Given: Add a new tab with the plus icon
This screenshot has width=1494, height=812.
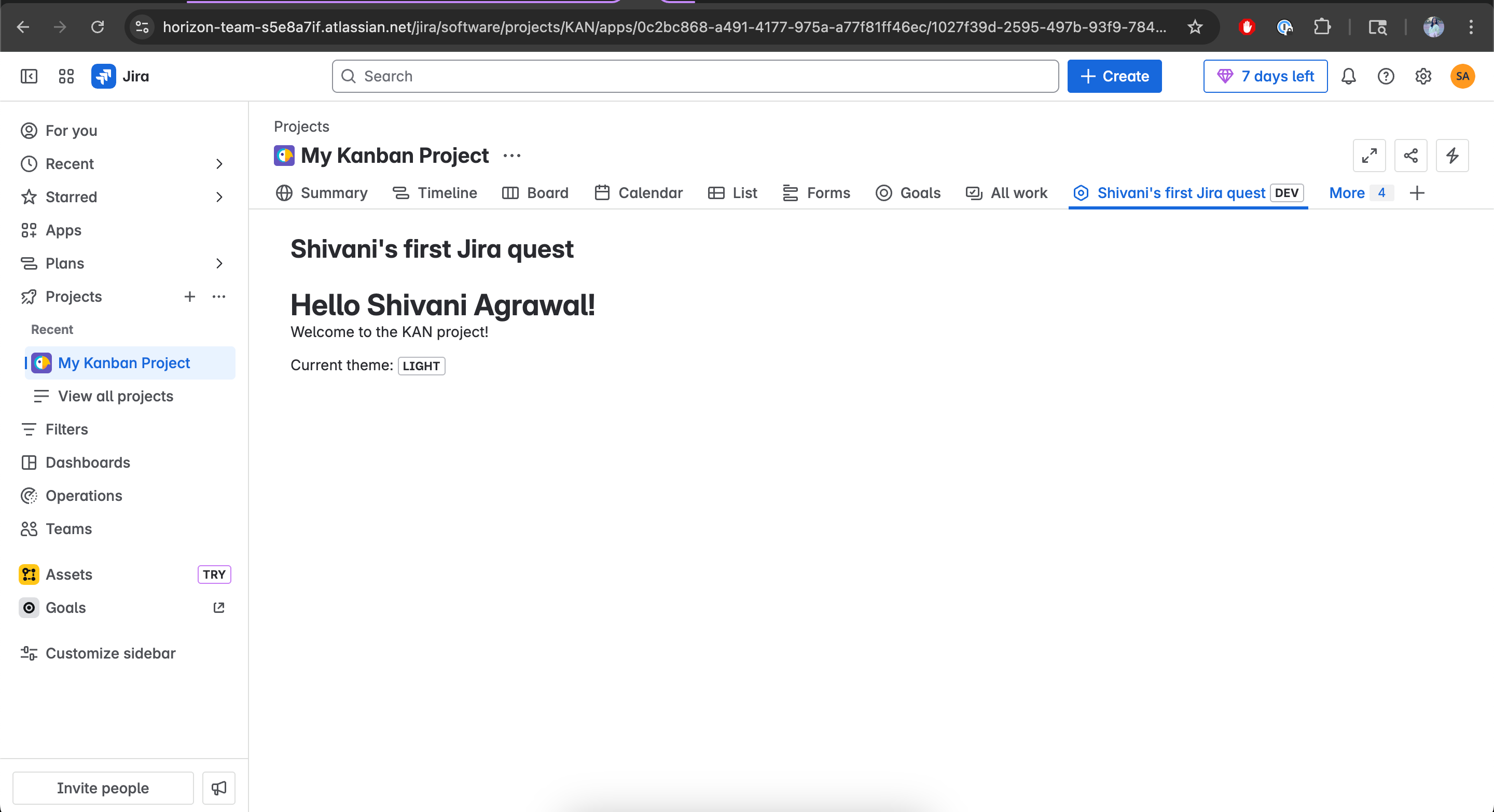Looking at the screenshot, I should tap(1417, 193).
